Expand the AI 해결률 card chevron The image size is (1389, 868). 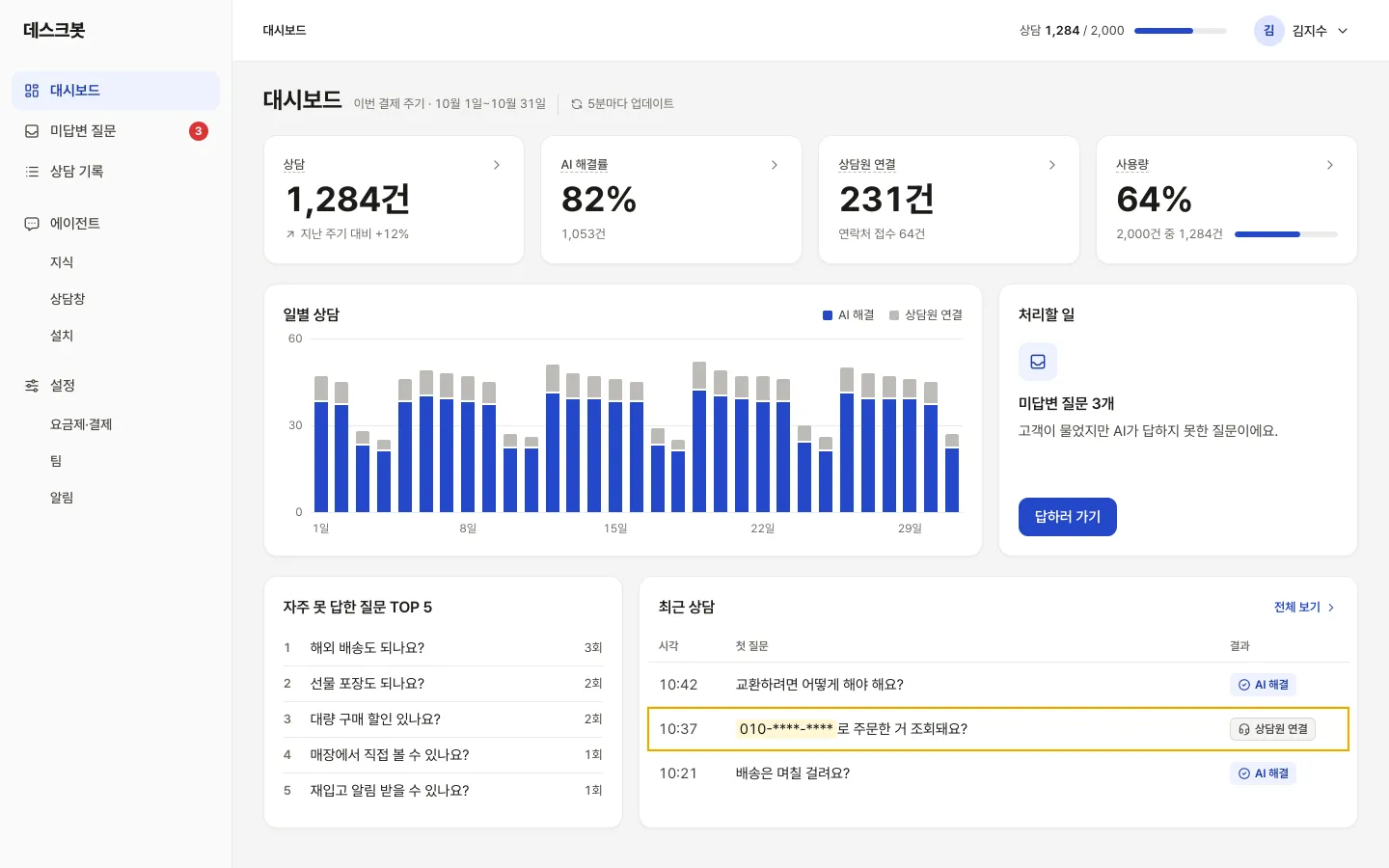[x=775, y=165]
